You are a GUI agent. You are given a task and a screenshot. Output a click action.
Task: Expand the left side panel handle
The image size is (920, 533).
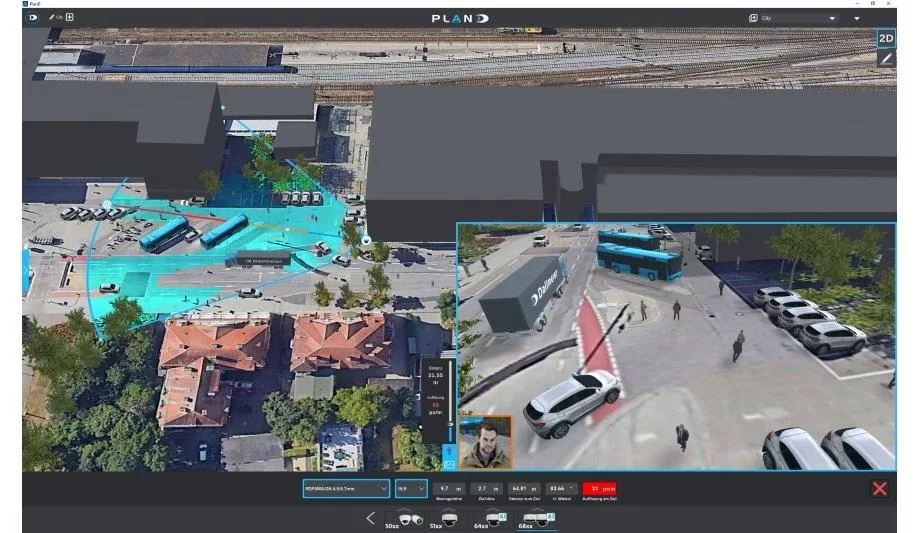click(27, 271)
